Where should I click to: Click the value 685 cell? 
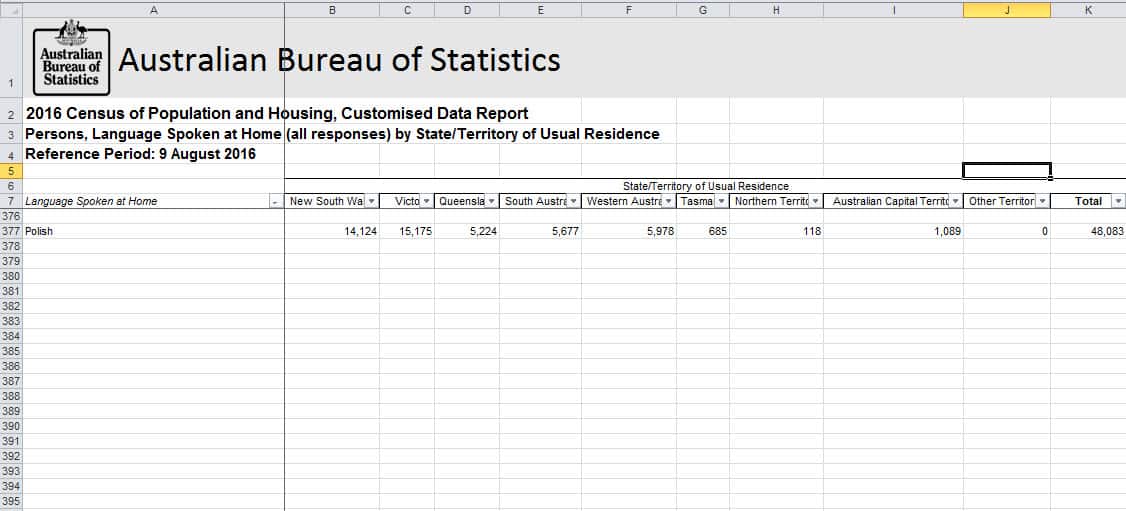coord(702,231)
